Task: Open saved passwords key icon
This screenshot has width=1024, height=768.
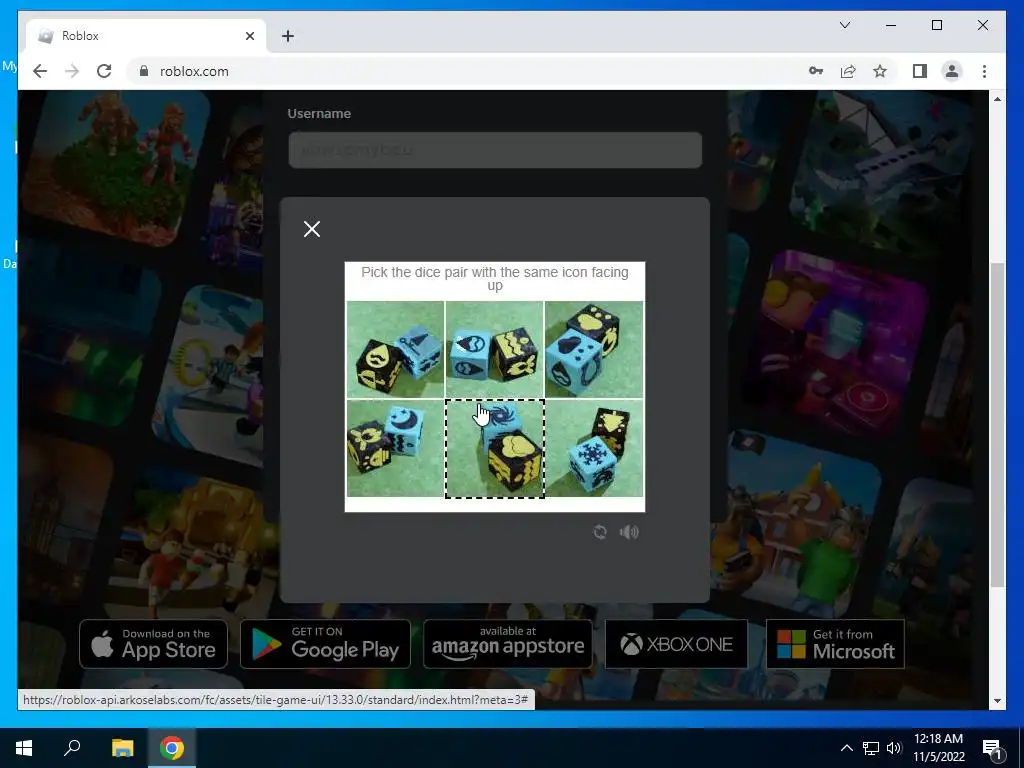Action: [816, 71]
